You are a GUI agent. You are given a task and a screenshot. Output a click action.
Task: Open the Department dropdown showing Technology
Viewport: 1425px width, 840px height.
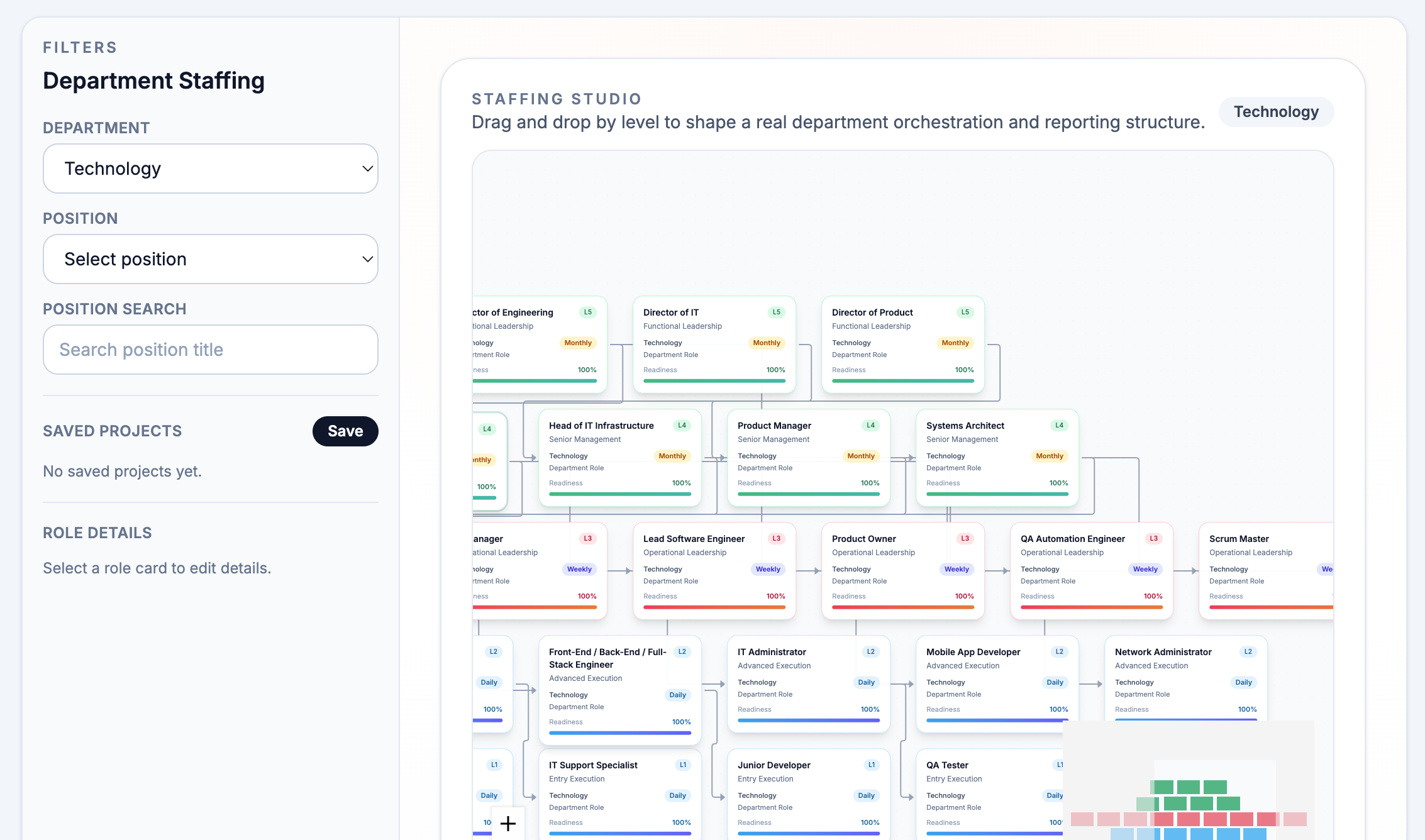click(210, 169)
